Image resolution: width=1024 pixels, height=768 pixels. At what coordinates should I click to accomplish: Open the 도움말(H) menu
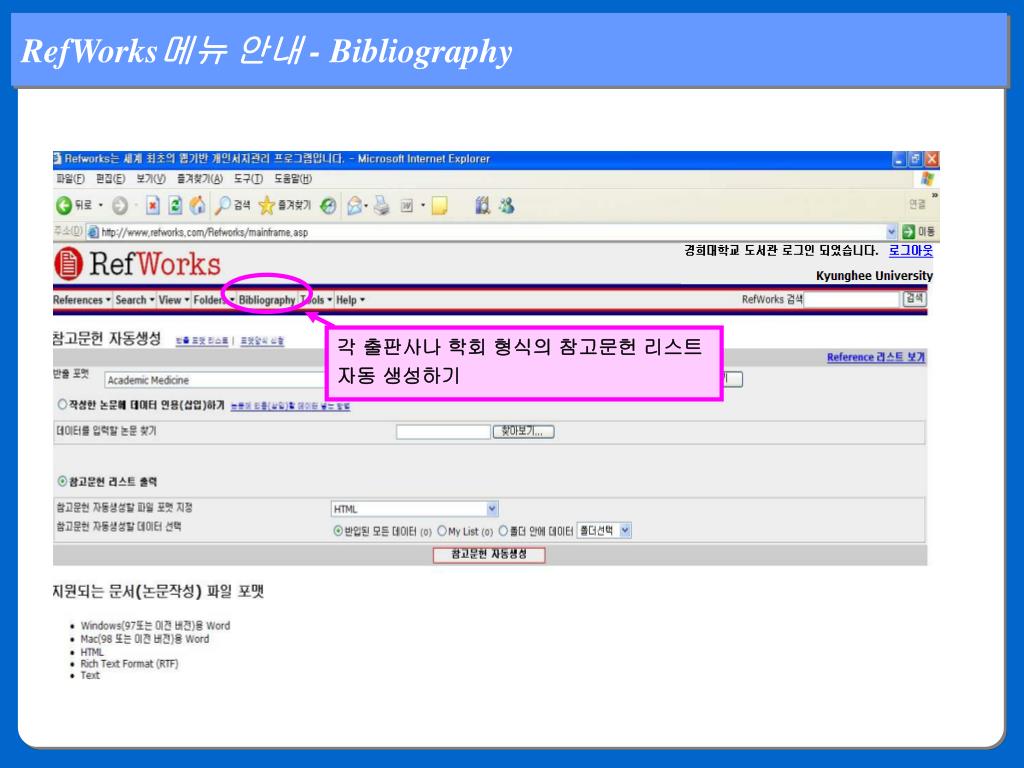[x=293, y=178]
